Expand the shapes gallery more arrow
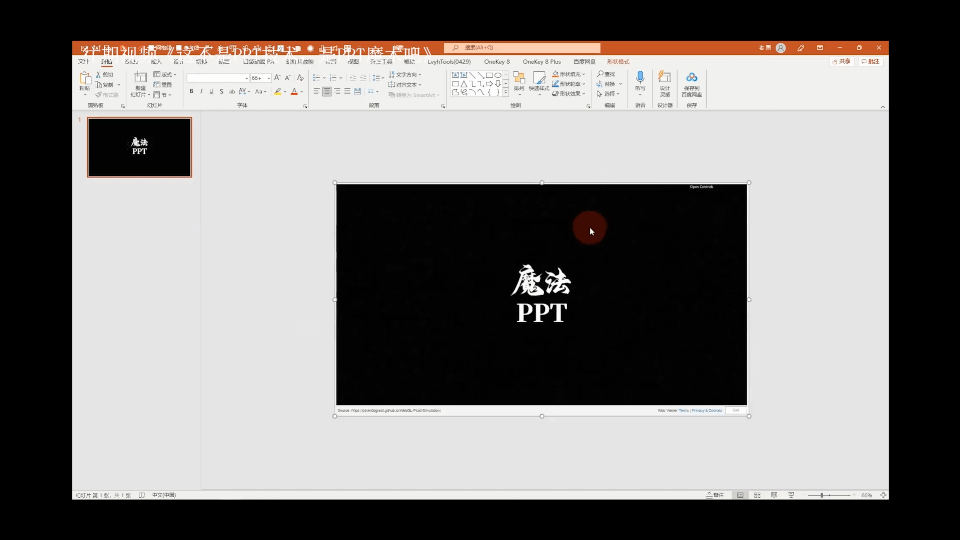Image resolution: width=960 pixels, height=540 pixels. 506,92
